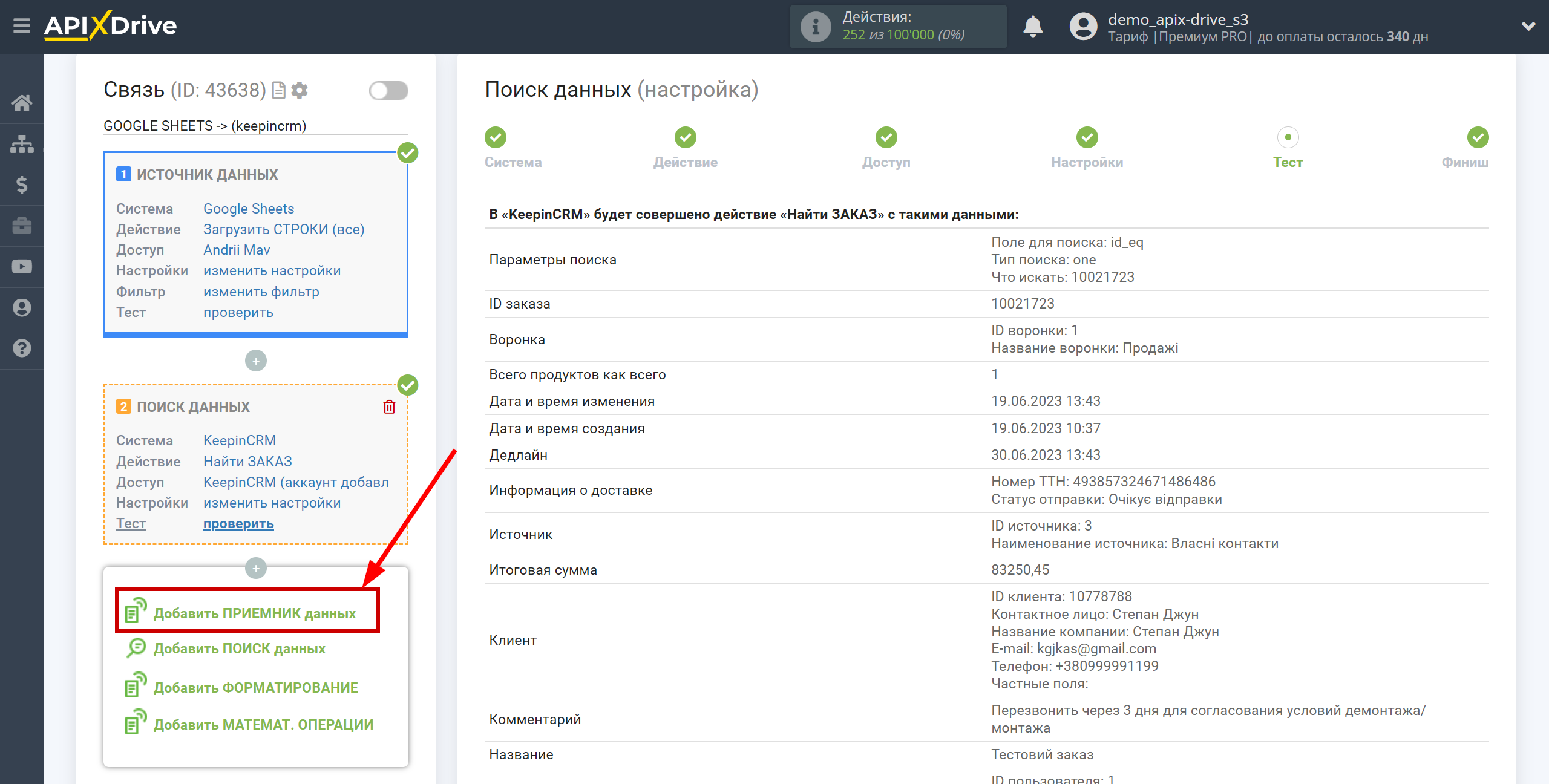Go to Доступ step
The width and height of the screenshot is (1549, 784).
(886, 137)
